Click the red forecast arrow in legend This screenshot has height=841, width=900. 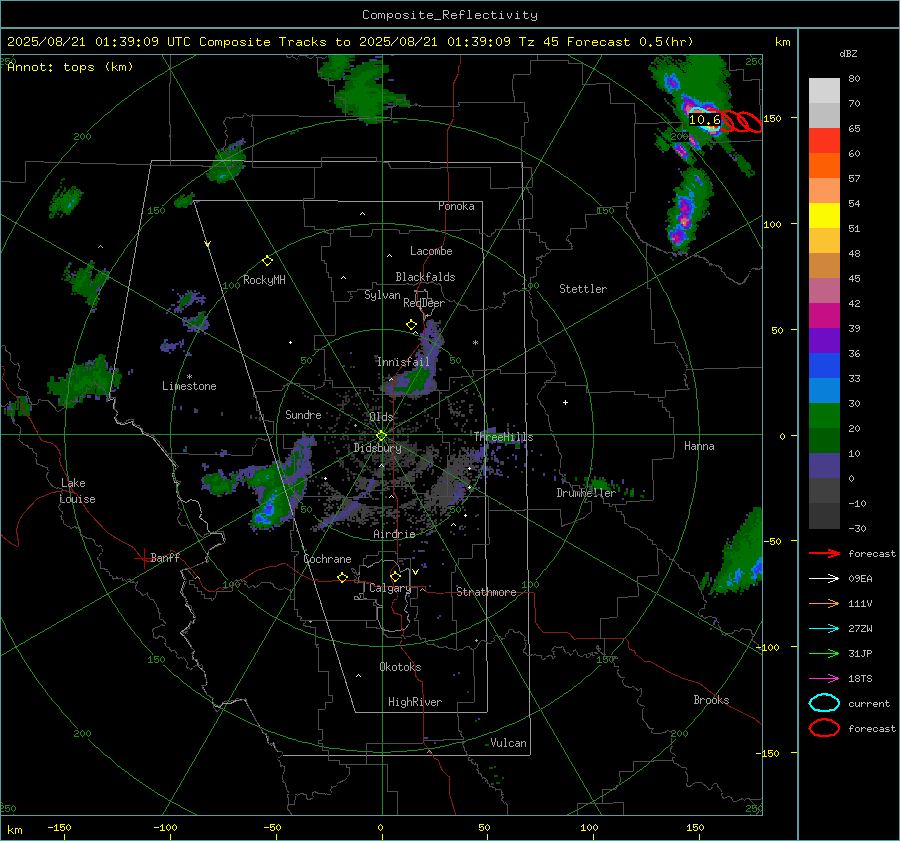(x=824, y=553)
